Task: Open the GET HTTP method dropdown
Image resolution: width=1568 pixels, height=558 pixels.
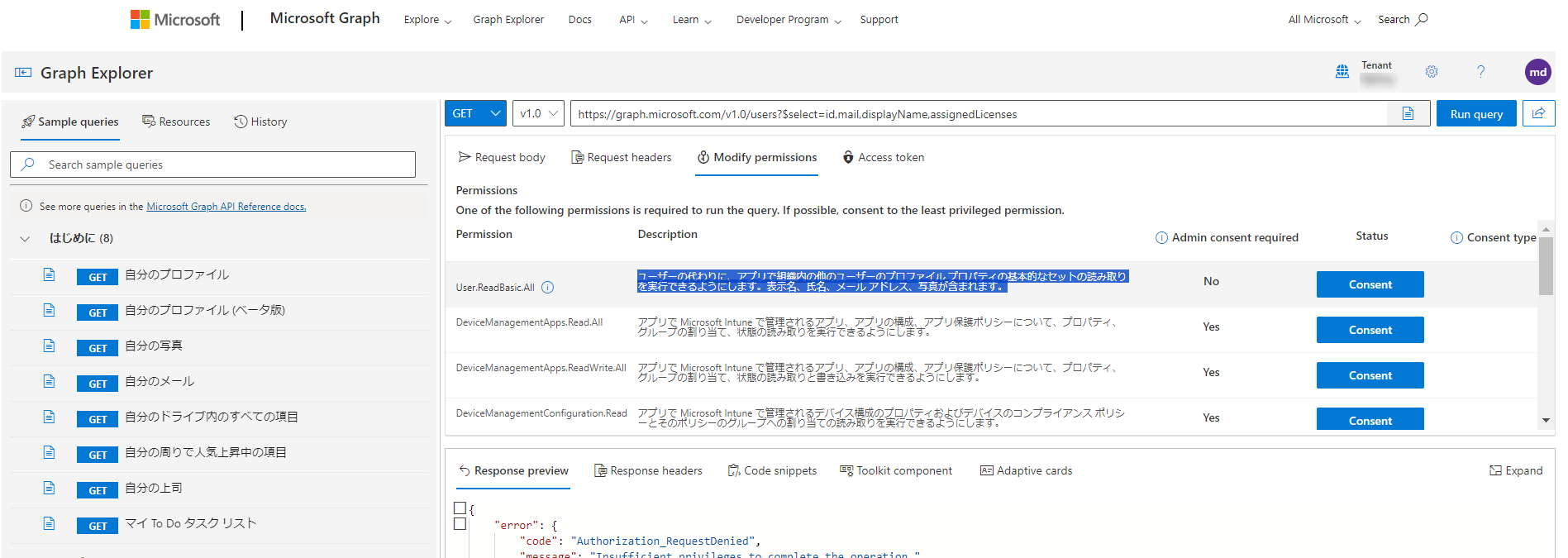Action: click(475, 113)
